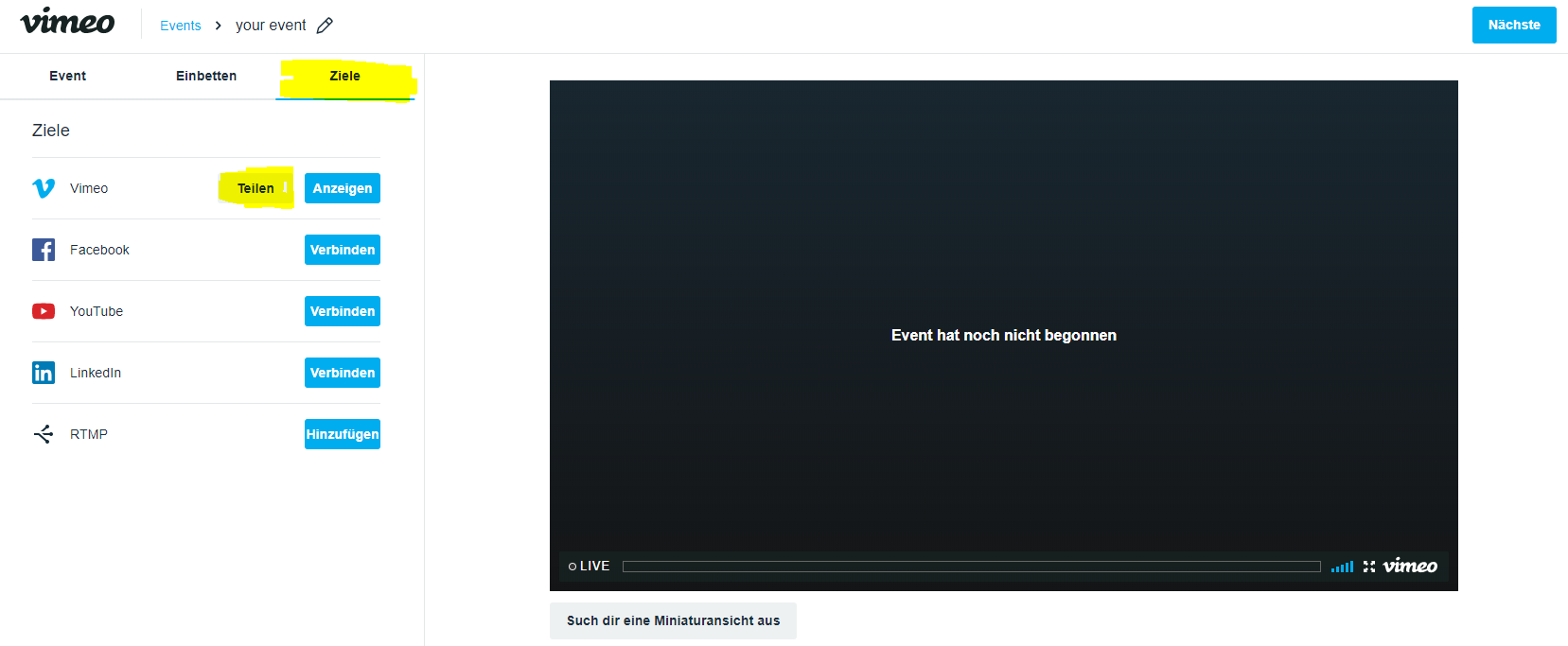Viewport: 1568px width, 646px height.
Task: Click the Vimeo watermark in player
Action: click(x=1410, y=566)
